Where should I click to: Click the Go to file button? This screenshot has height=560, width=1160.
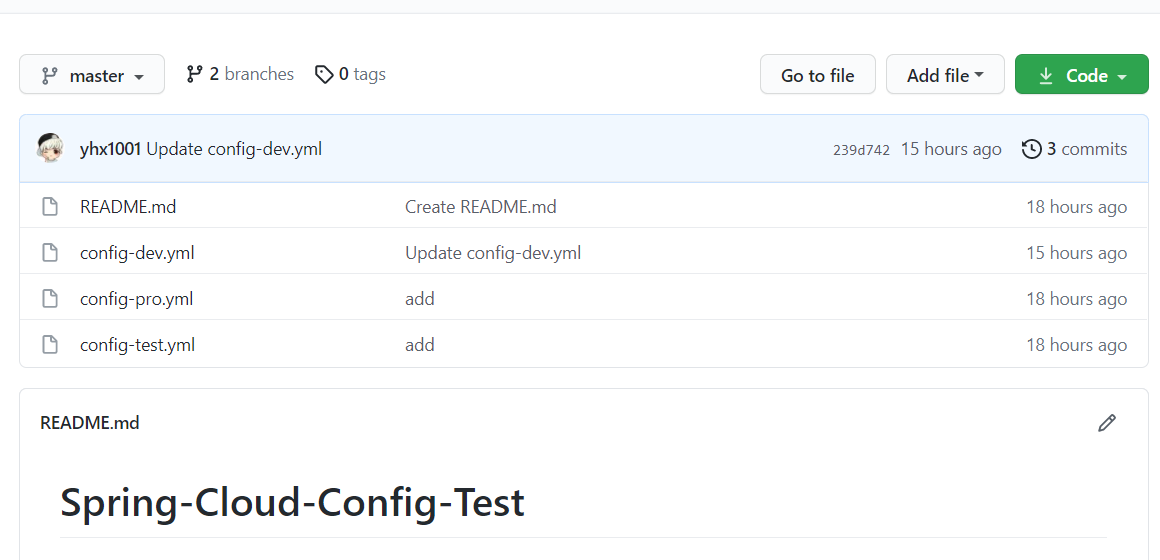coord(817,75)
